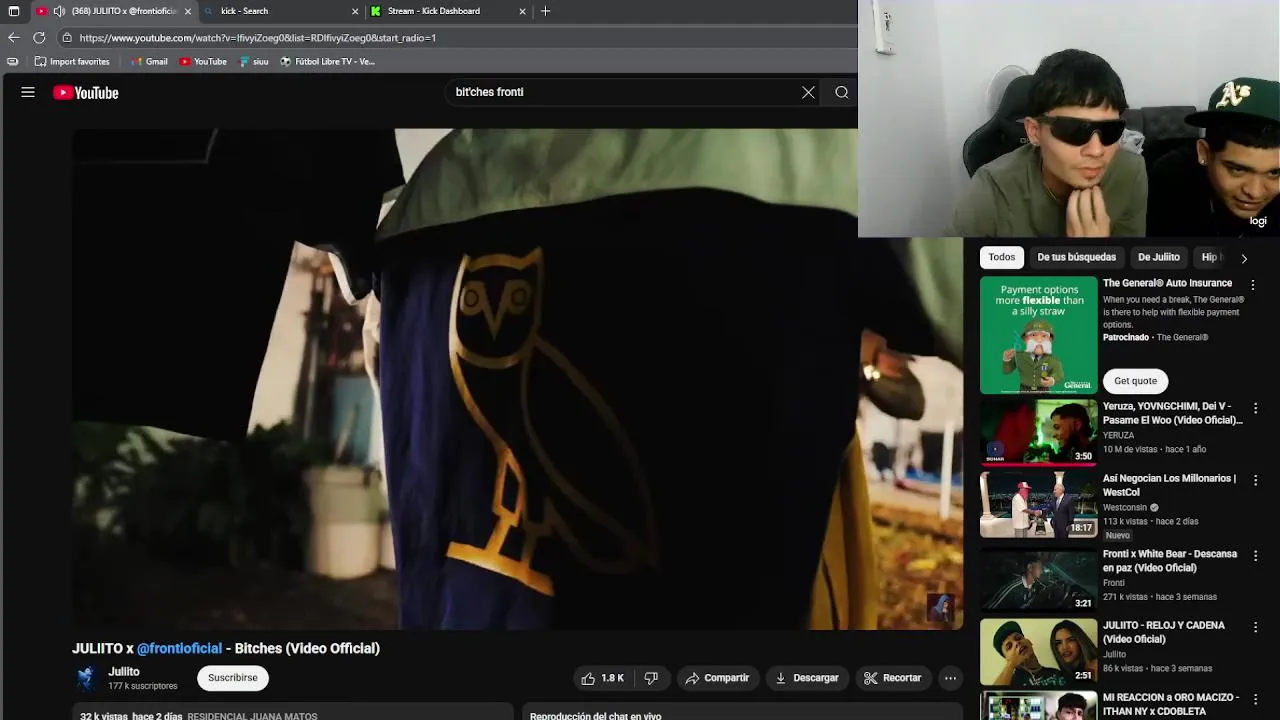Open @frontioficial mention in title
The width and height of the screenshot is (1280, 720).
[x=179, y=648]
